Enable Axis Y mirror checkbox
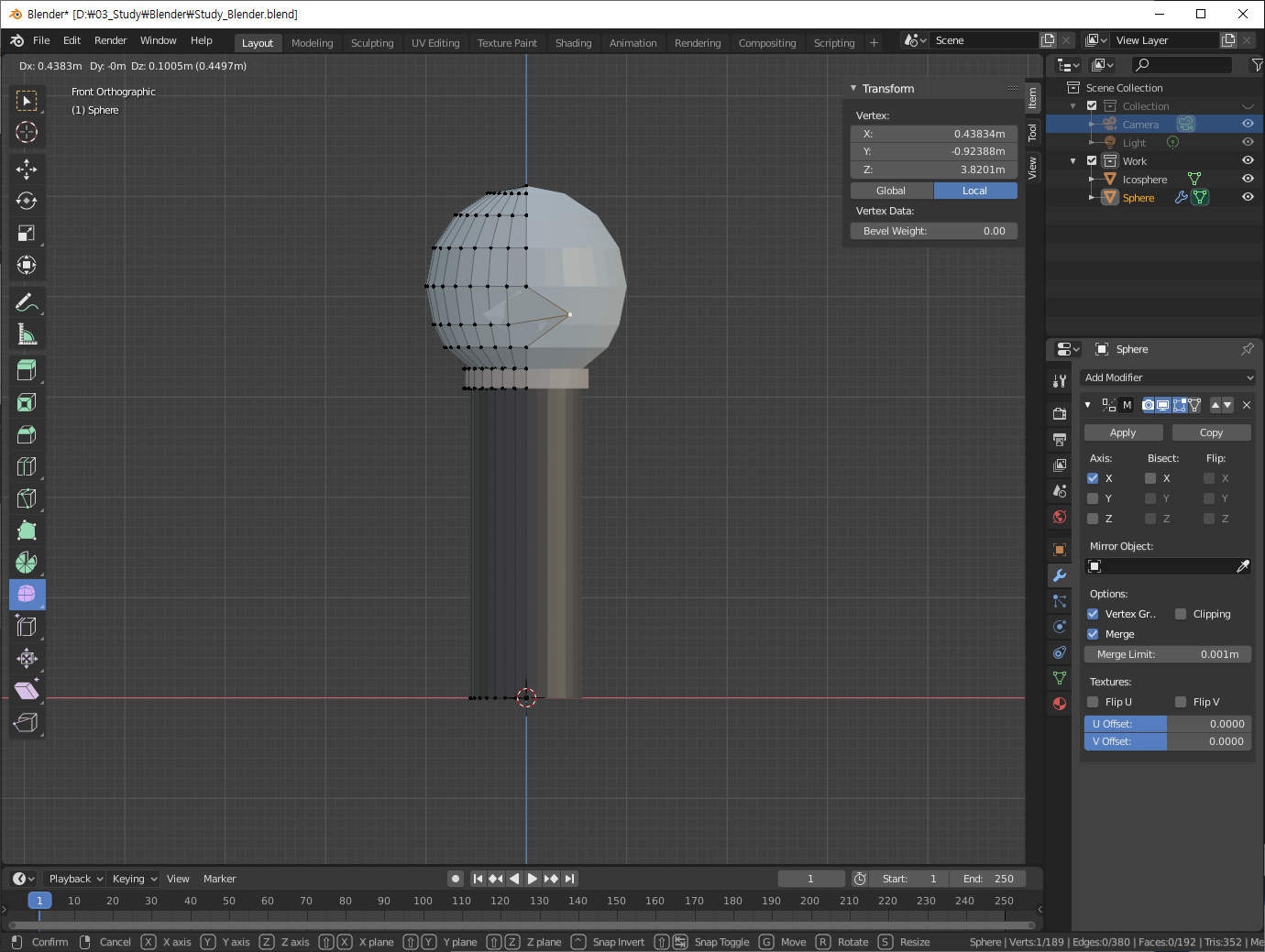Screen dimensions: 1265x952 pyautogui.click(x=1093, y=498)
